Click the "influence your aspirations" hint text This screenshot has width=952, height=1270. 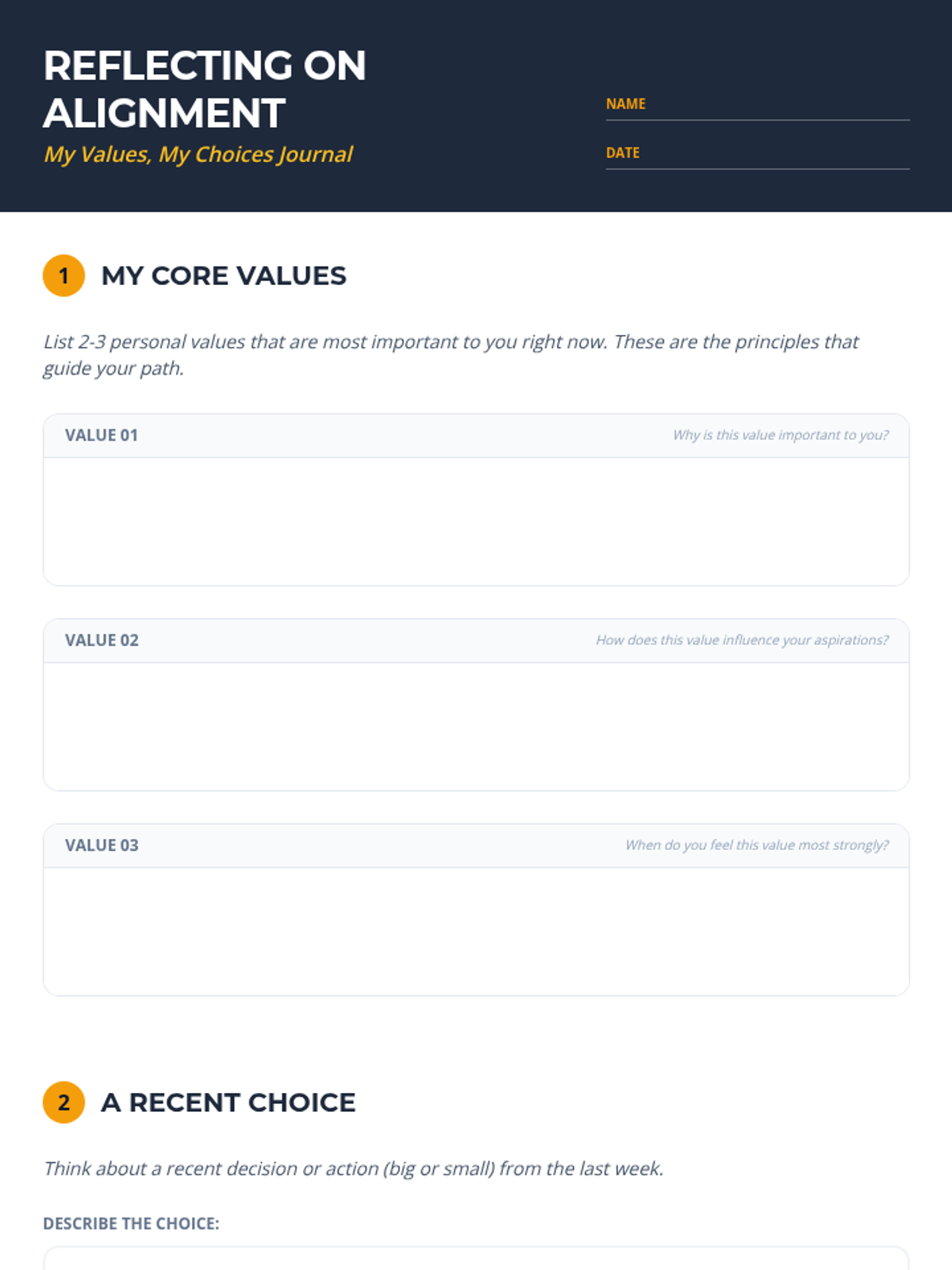742,640
